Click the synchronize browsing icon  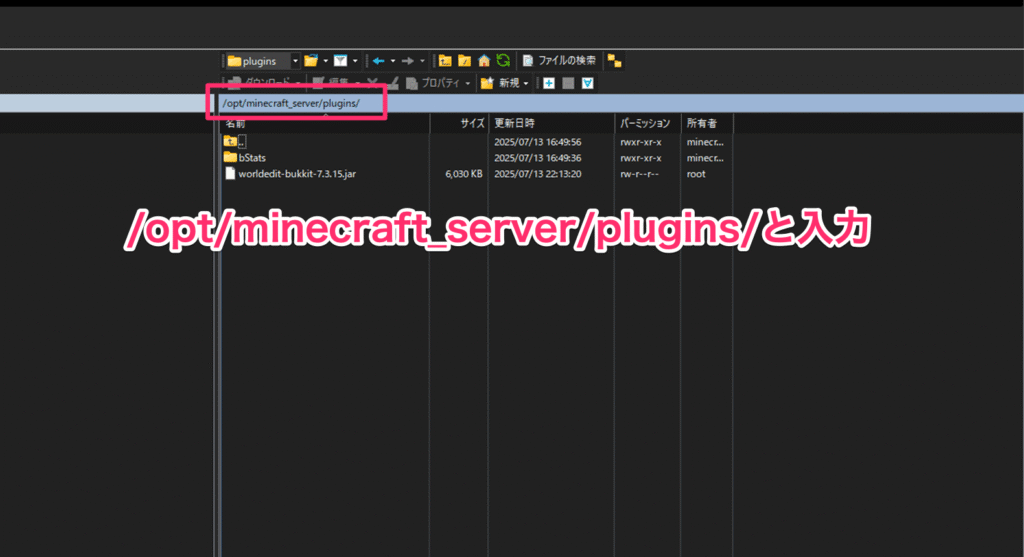point(615,61)
